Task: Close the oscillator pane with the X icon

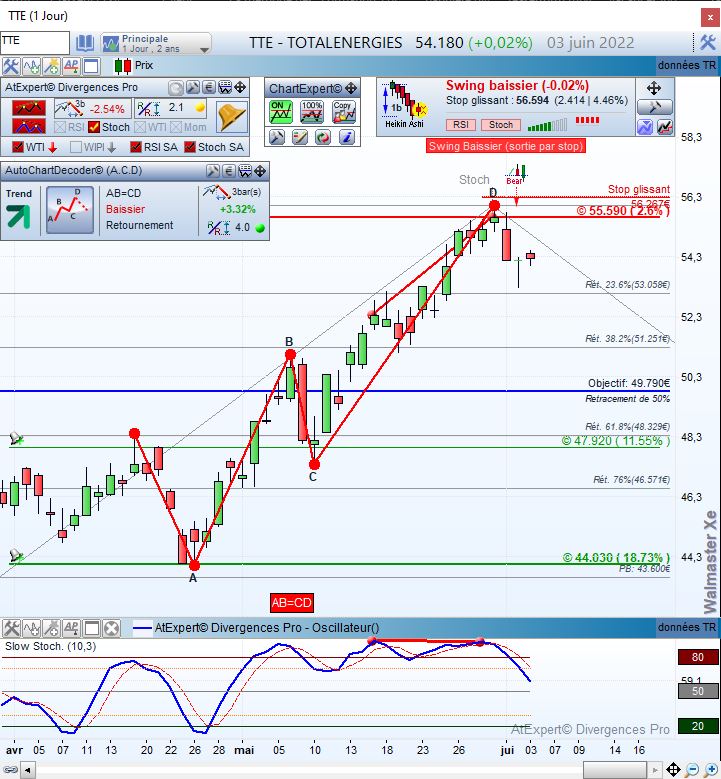Action: (111, 628)
